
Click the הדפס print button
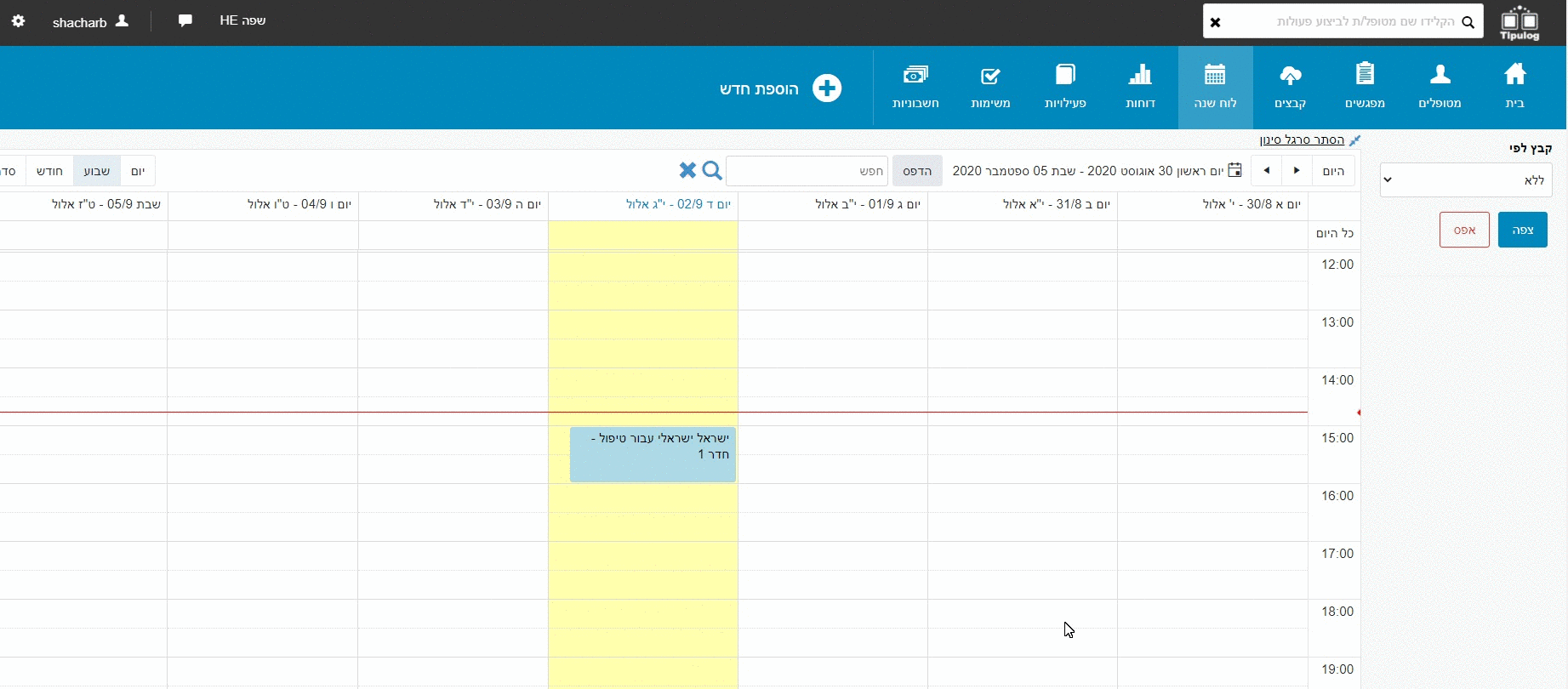click(x=917, y=171)
